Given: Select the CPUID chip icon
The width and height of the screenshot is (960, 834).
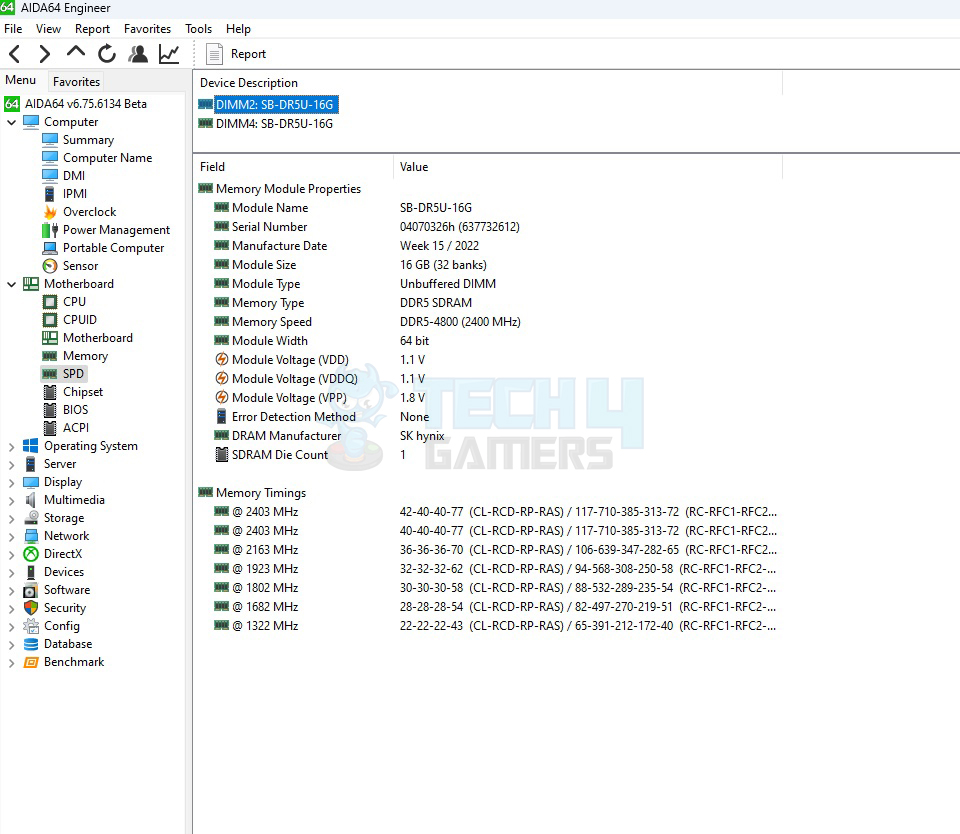Looking at the screenshot, I should (50, 320).
